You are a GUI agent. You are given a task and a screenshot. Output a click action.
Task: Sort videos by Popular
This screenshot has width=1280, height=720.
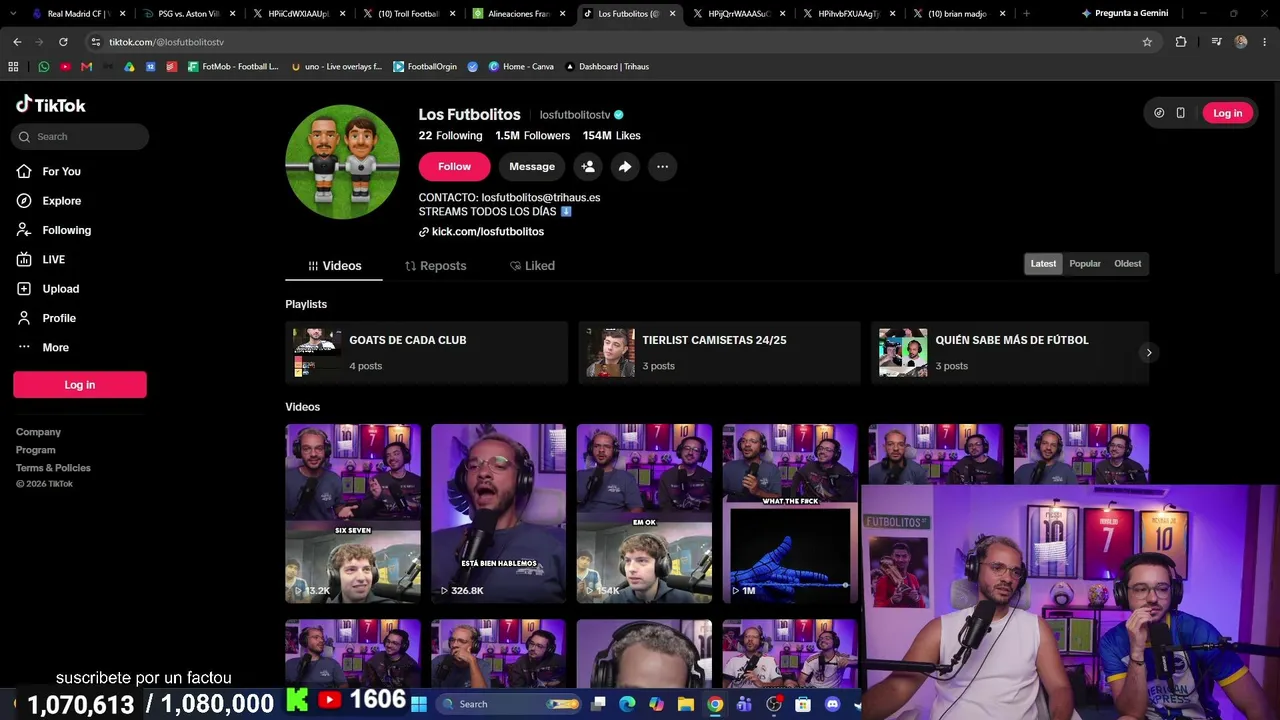click(x=1085, y=264)
